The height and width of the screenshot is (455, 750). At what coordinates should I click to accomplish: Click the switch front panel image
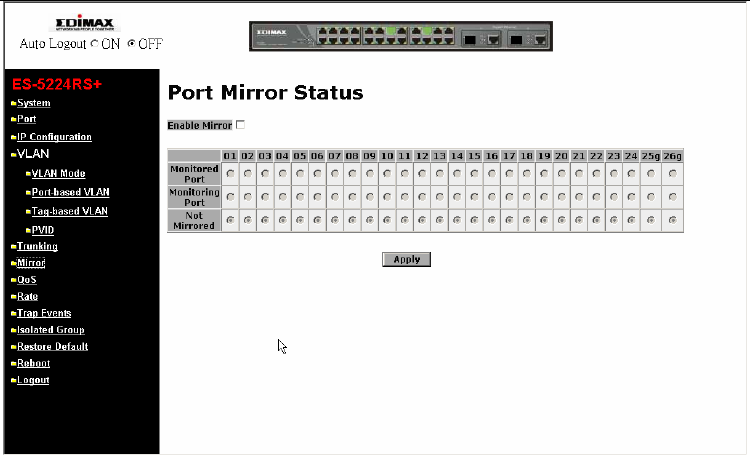click(401, 36)
